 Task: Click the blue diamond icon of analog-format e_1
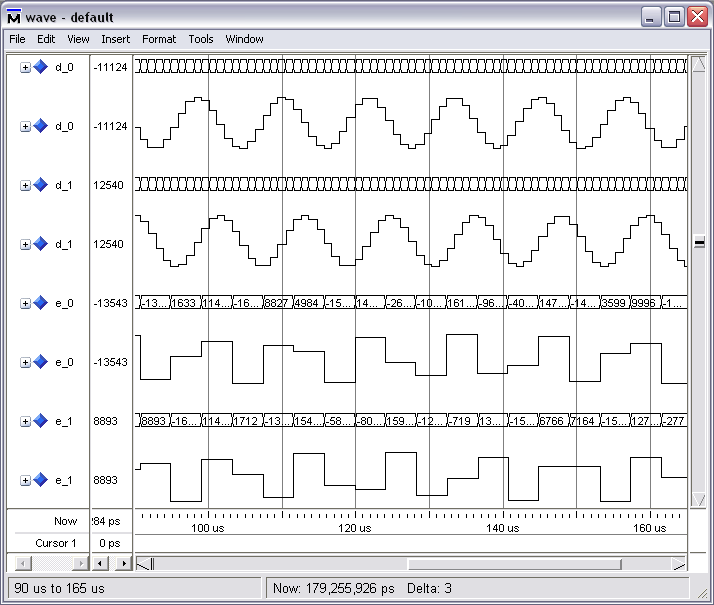(x=41, y=480)
